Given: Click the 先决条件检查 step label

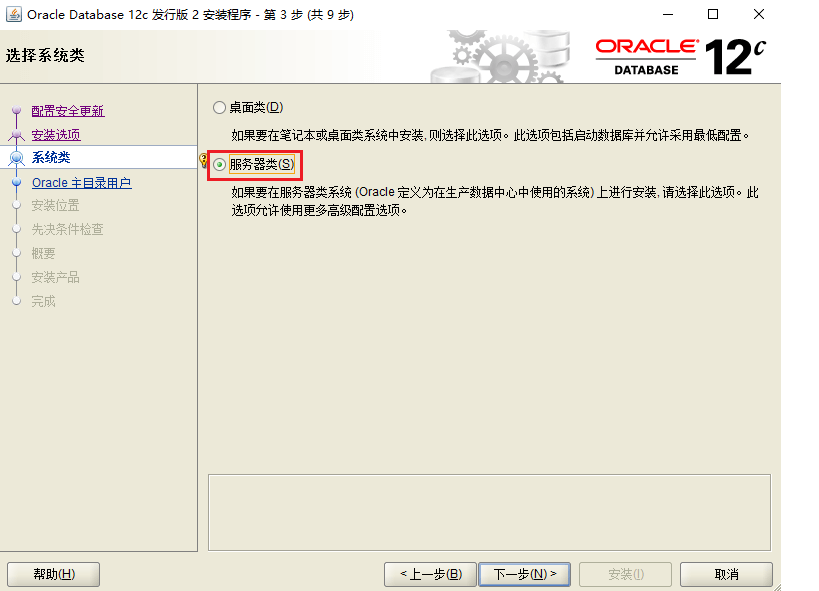Looking at the screenshot, I should pyautogui.click(x=67, y=229).
